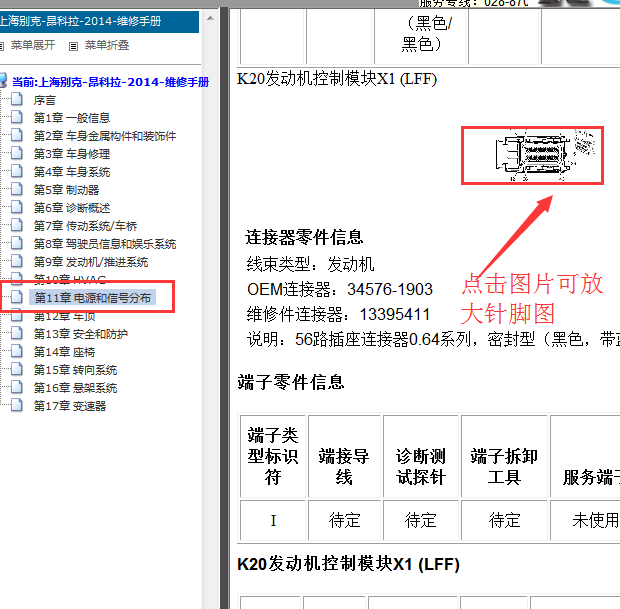620x609 pixels.
Task: Click the page icon beside 第11章
Action: click(17, 297)
